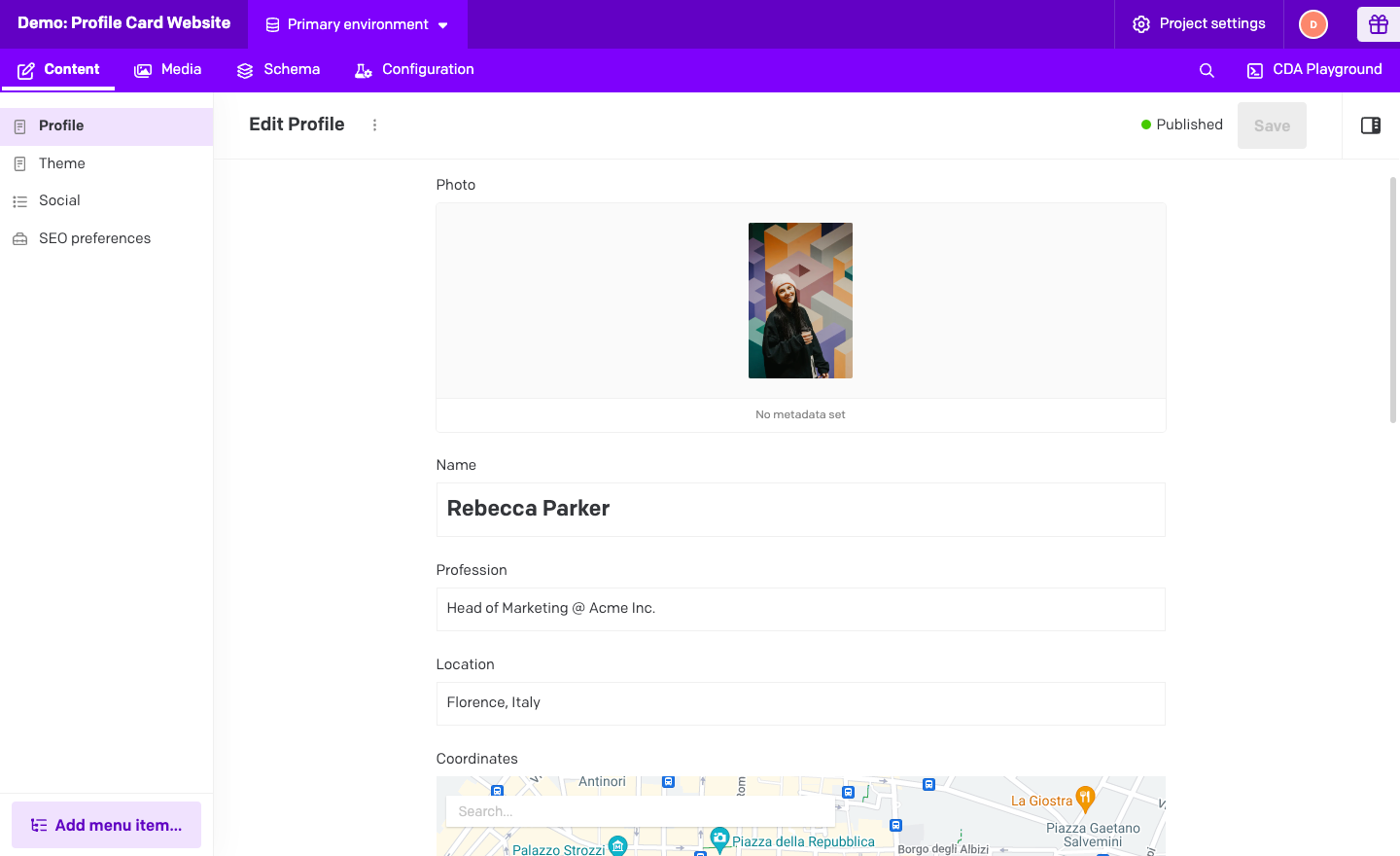
Task: Select the Content tab
Action: (58, 70)
